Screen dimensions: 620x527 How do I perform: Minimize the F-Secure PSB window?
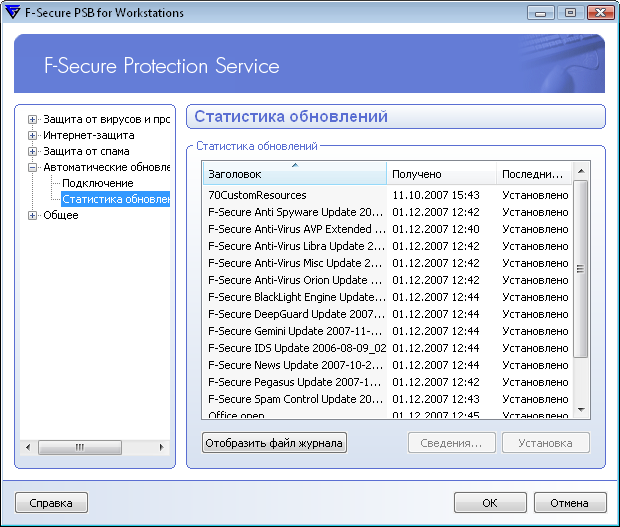coord(541,13)
